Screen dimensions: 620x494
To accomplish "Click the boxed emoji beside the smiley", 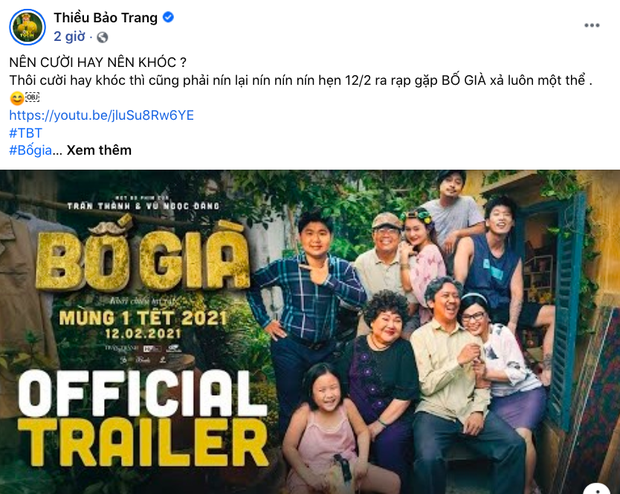I will click(x=31, y=98).
